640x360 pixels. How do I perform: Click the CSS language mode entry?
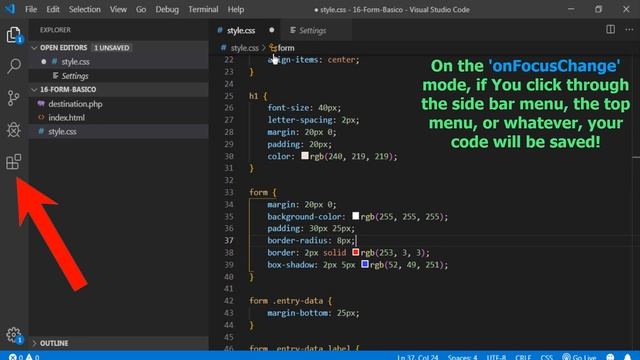click(546, 357)
